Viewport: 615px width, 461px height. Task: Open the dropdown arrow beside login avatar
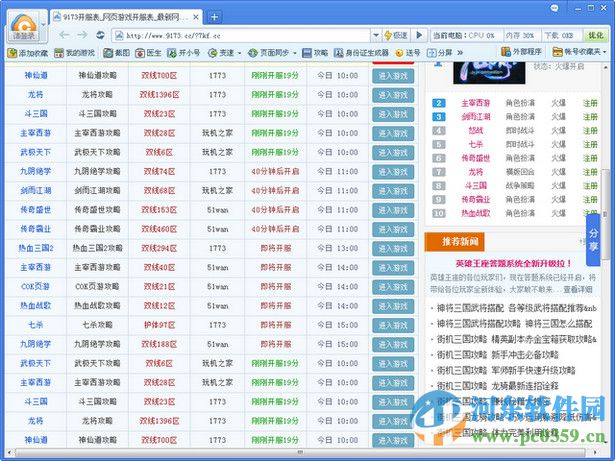pos(43,24)
